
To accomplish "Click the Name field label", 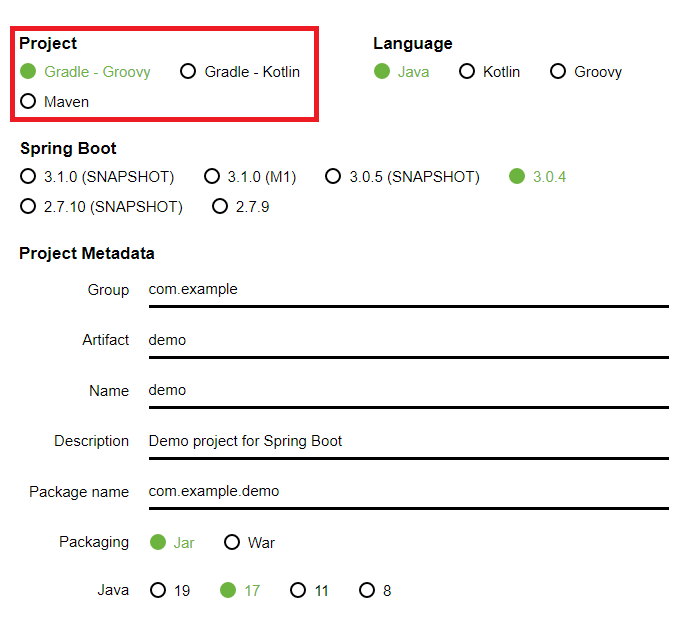I will point(109,391).
